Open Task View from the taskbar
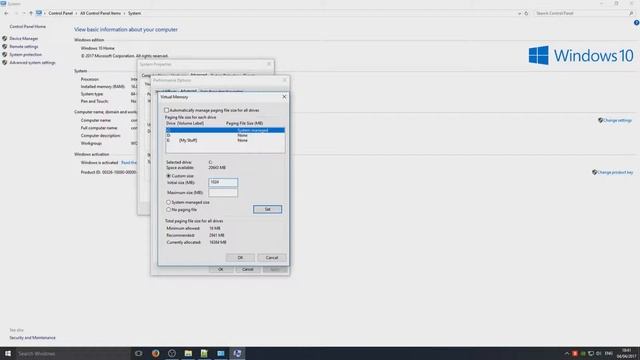The width and height of the screenshot is (640, 360). pos(139,353)
